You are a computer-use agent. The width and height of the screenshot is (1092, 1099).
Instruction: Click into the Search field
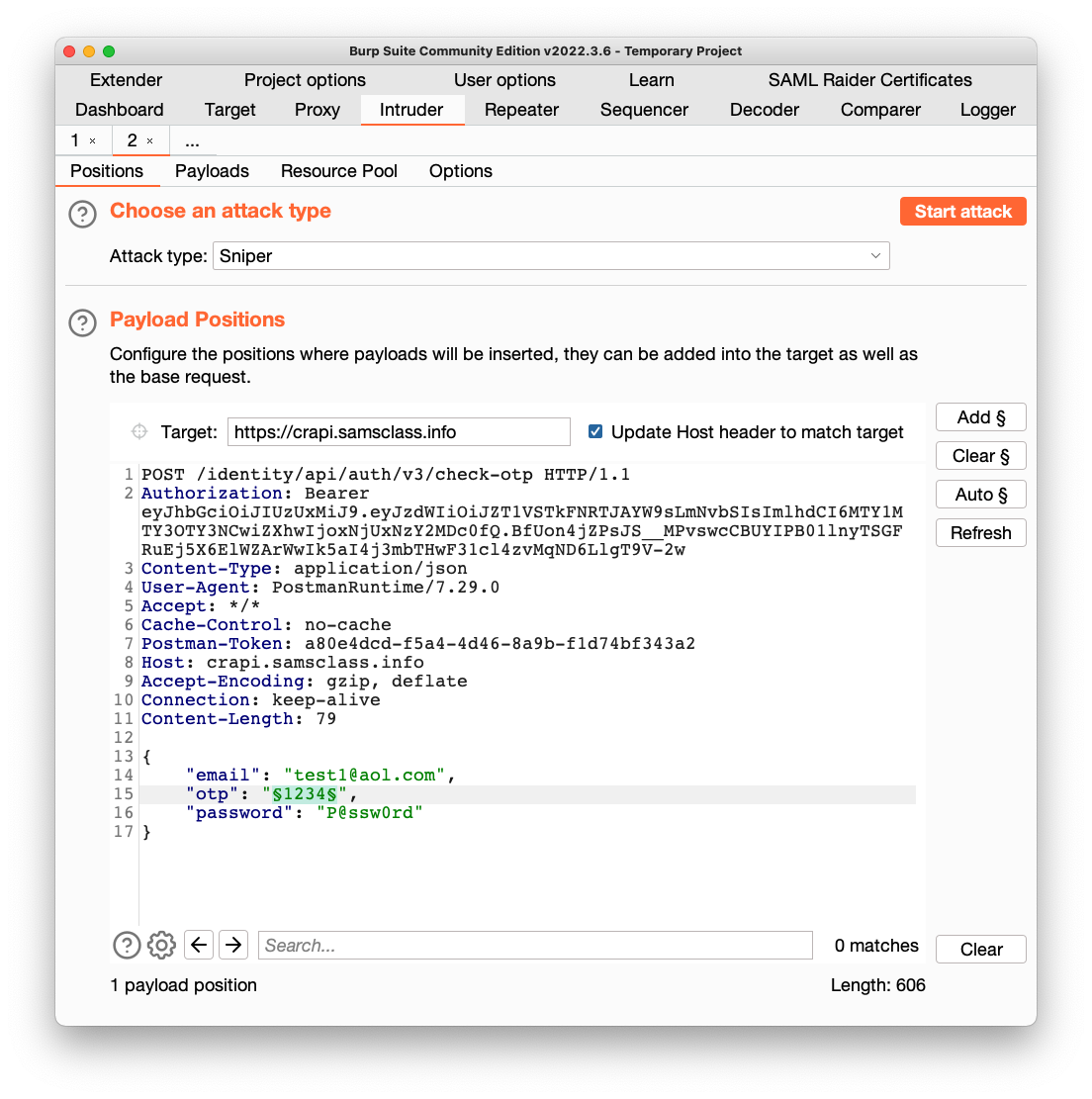535,946
